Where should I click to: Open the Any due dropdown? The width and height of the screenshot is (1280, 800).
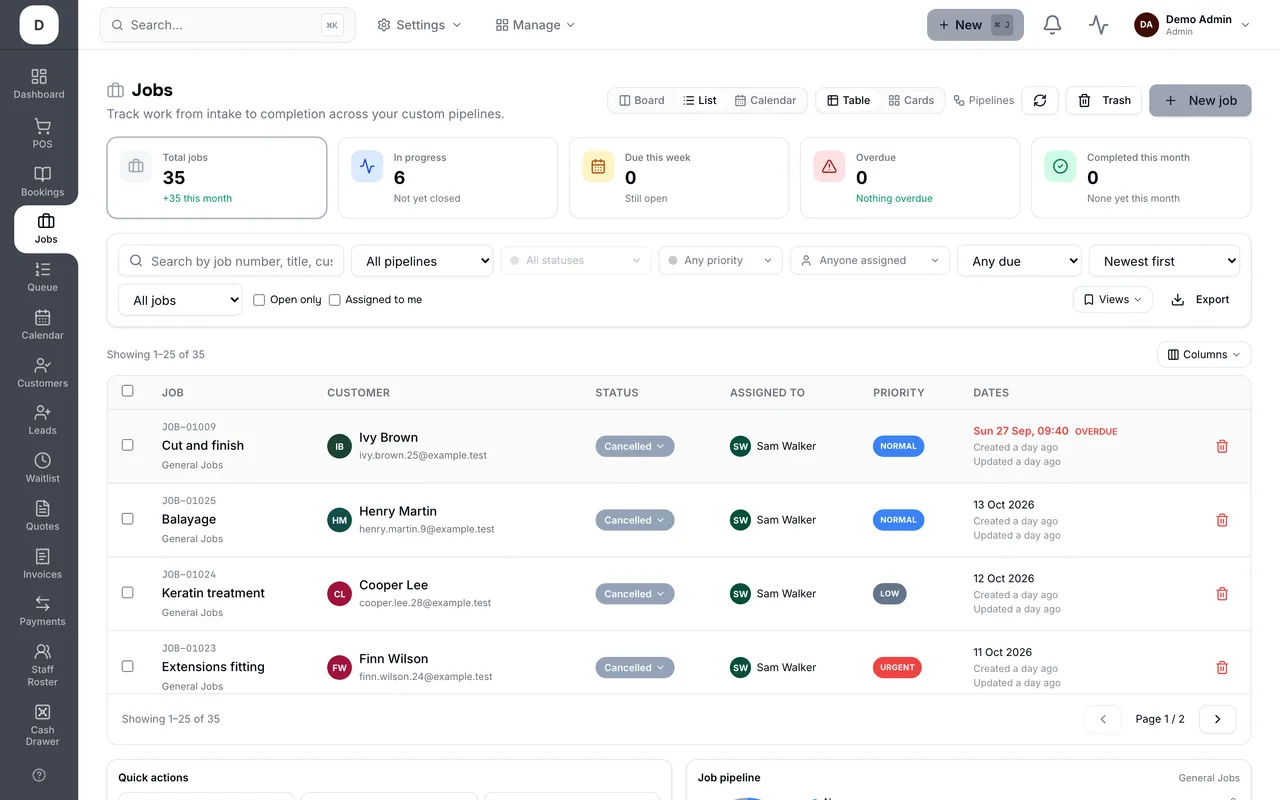(x=1019, y=261)
